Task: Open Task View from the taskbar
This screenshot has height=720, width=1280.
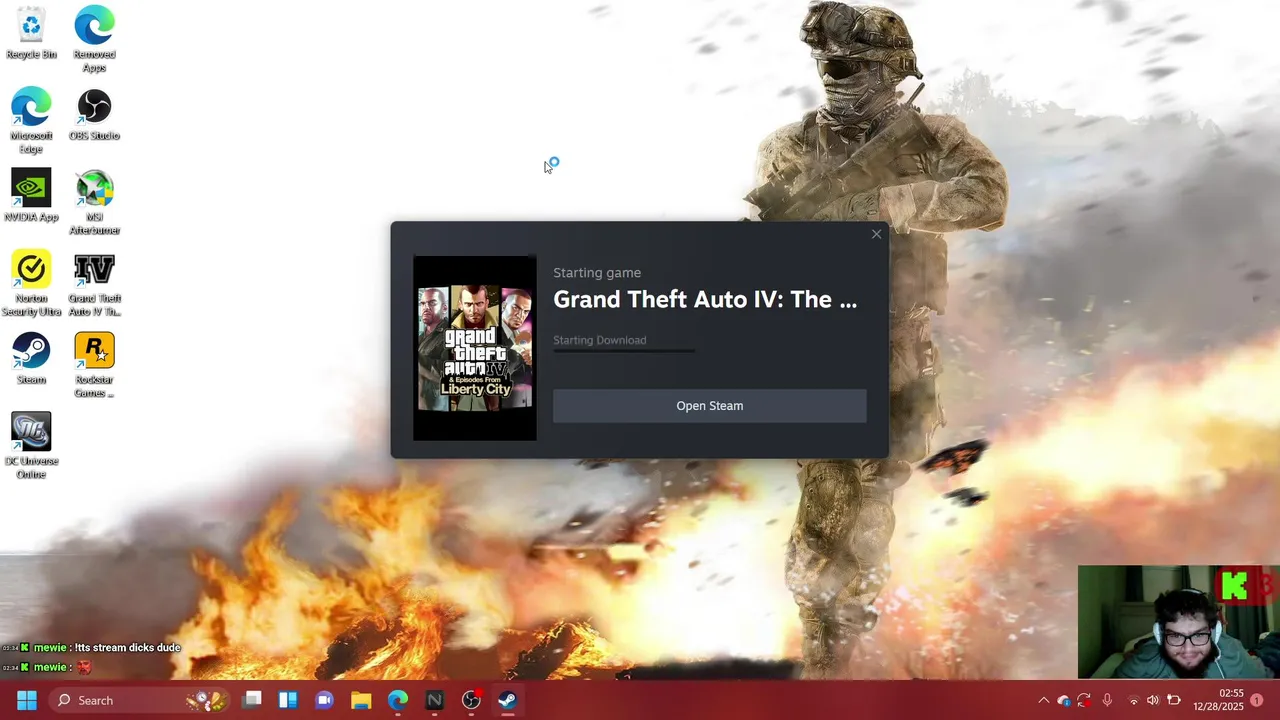Action: [252, 700]
